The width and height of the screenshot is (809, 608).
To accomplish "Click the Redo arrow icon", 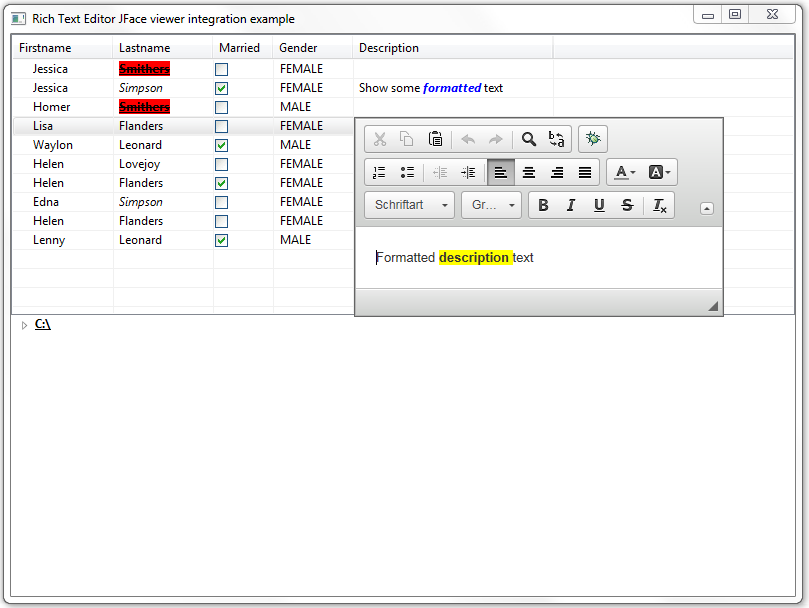I will (x=496, y=139).
